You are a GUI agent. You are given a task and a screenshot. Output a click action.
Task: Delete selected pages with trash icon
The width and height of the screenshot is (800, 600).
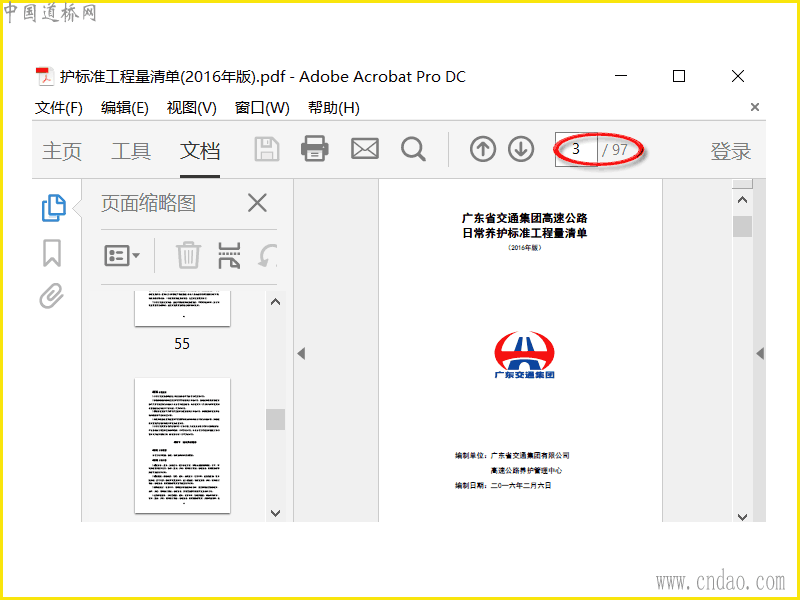point(188,255)
